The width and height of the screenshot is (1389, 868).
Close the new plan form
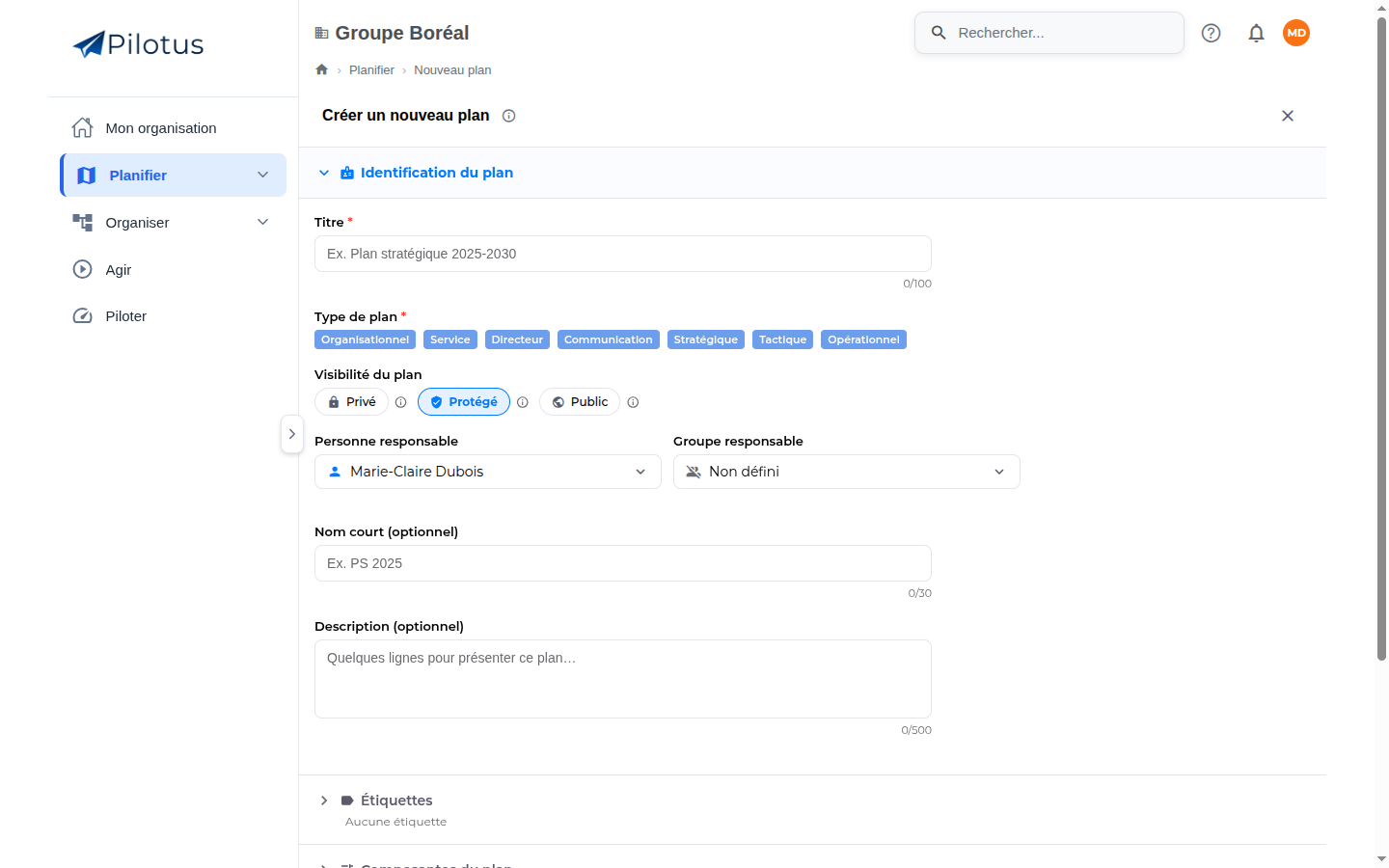1288,116
